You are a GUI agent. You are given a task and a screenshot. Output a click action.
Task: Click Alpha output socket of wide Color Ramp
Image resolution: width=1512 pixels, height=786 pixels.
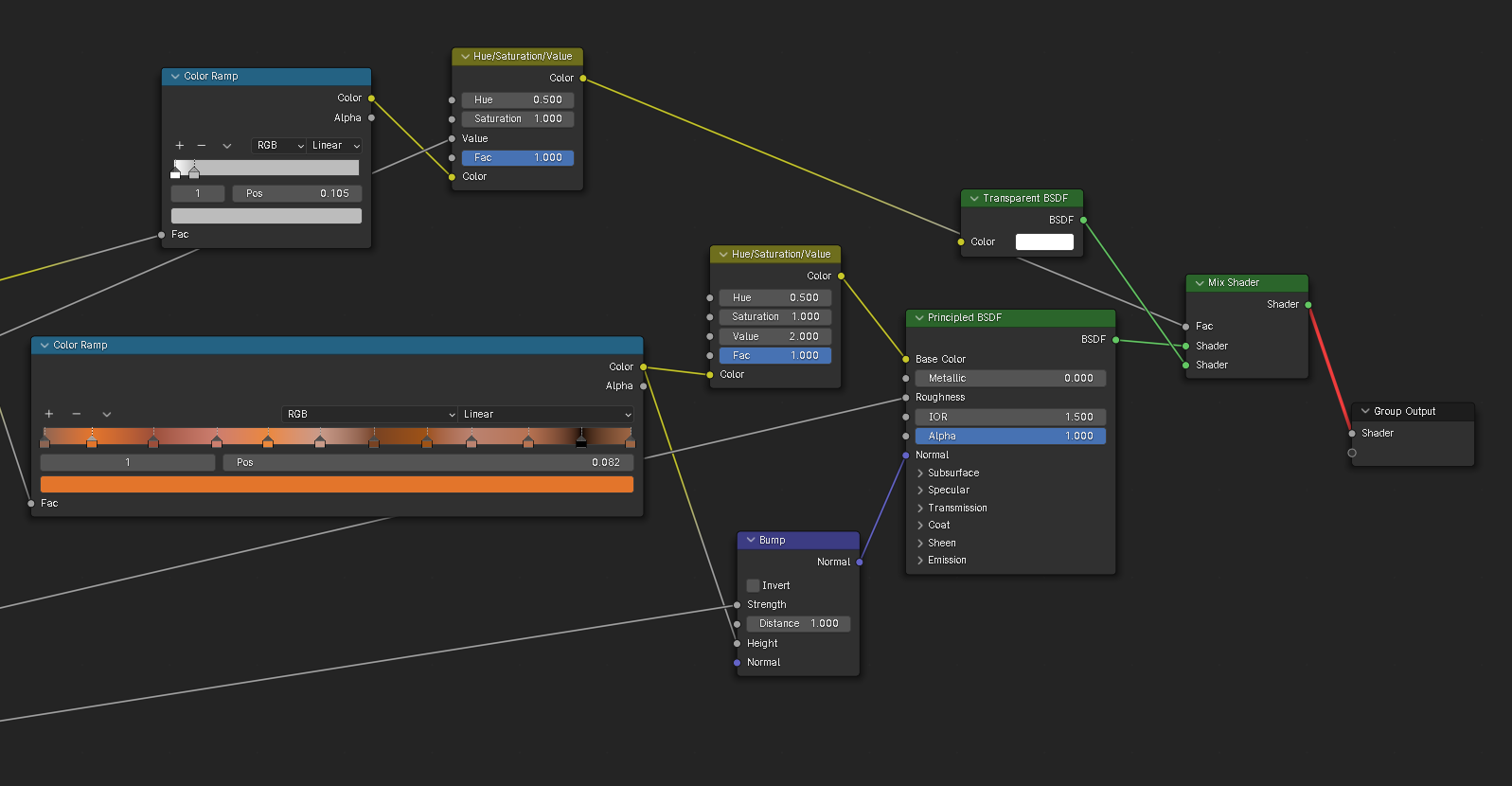coord(644,386)
